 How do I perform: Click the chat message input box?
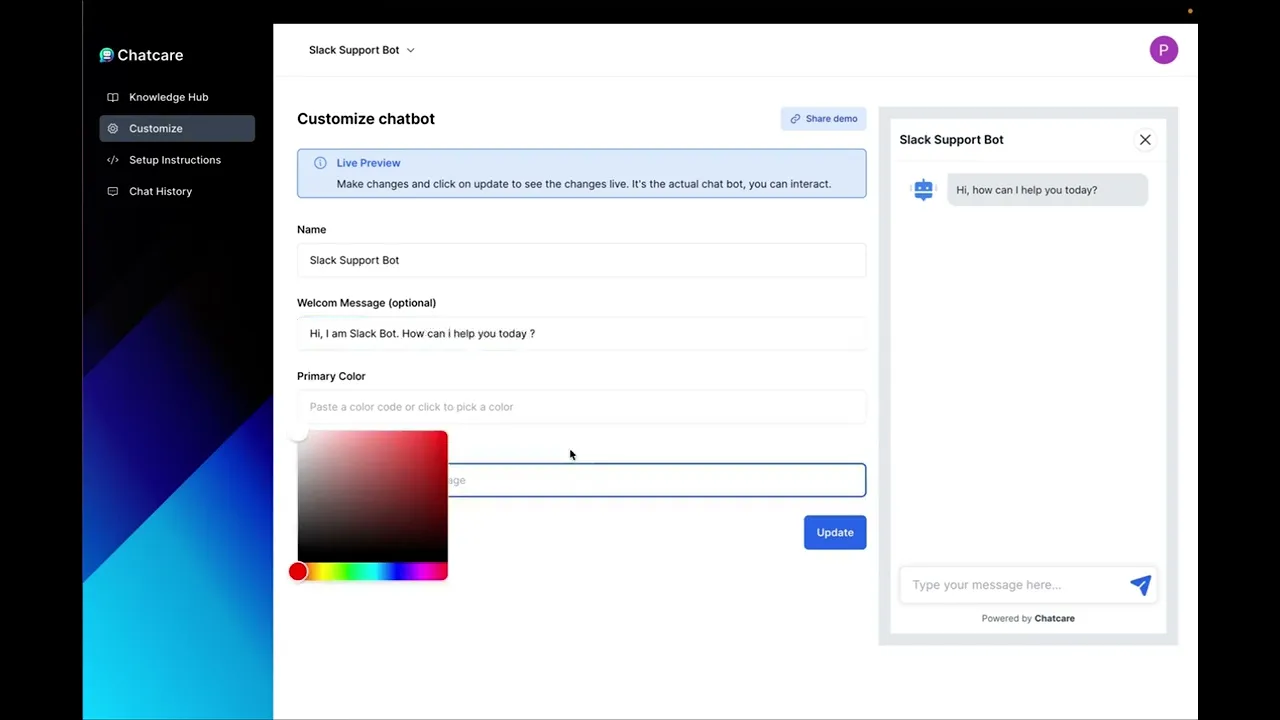pos(1014,585)
